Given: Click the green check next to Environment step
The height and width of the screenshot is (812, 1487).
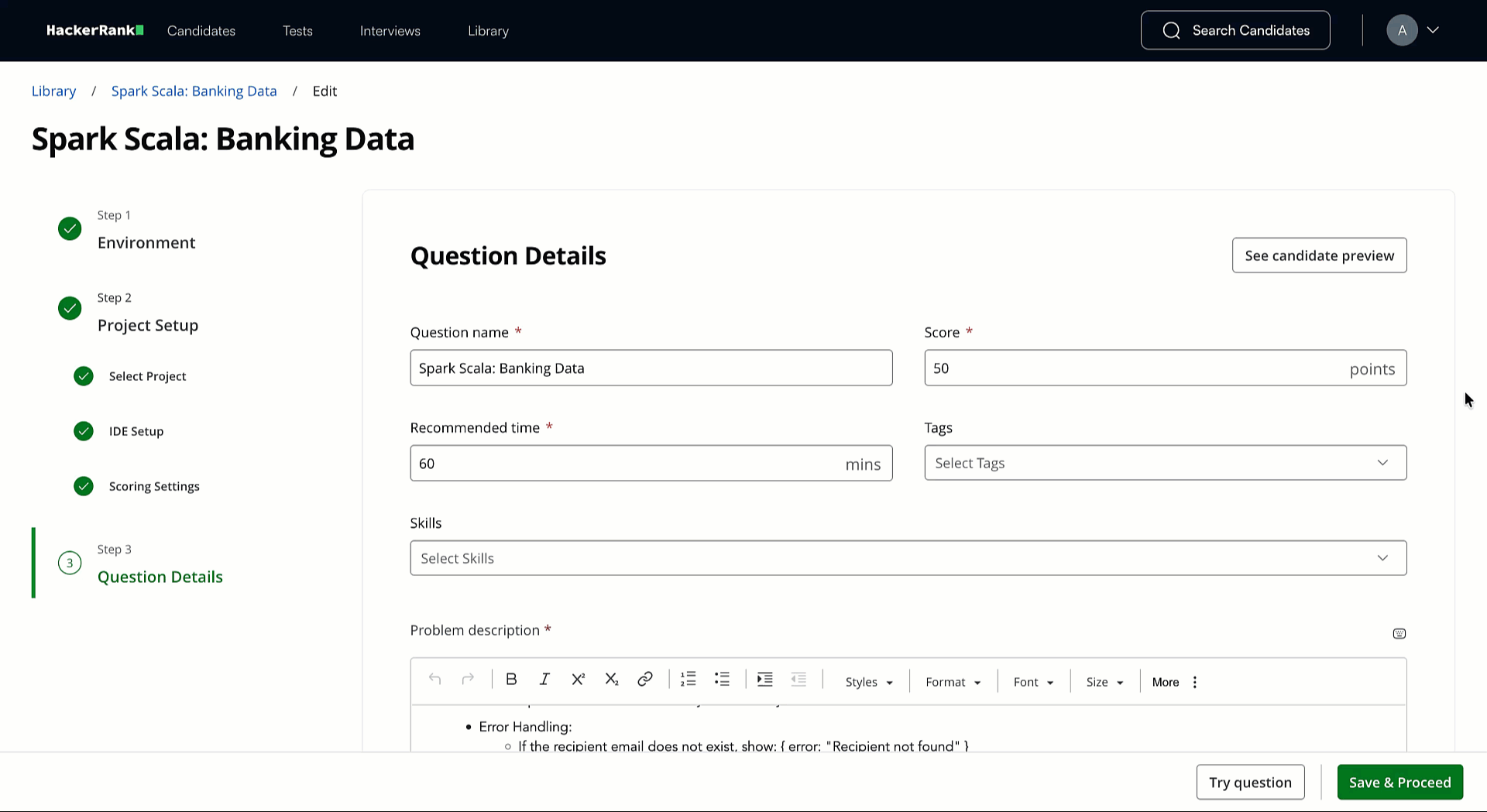Looking at the screenshot, I should point(70,228).
